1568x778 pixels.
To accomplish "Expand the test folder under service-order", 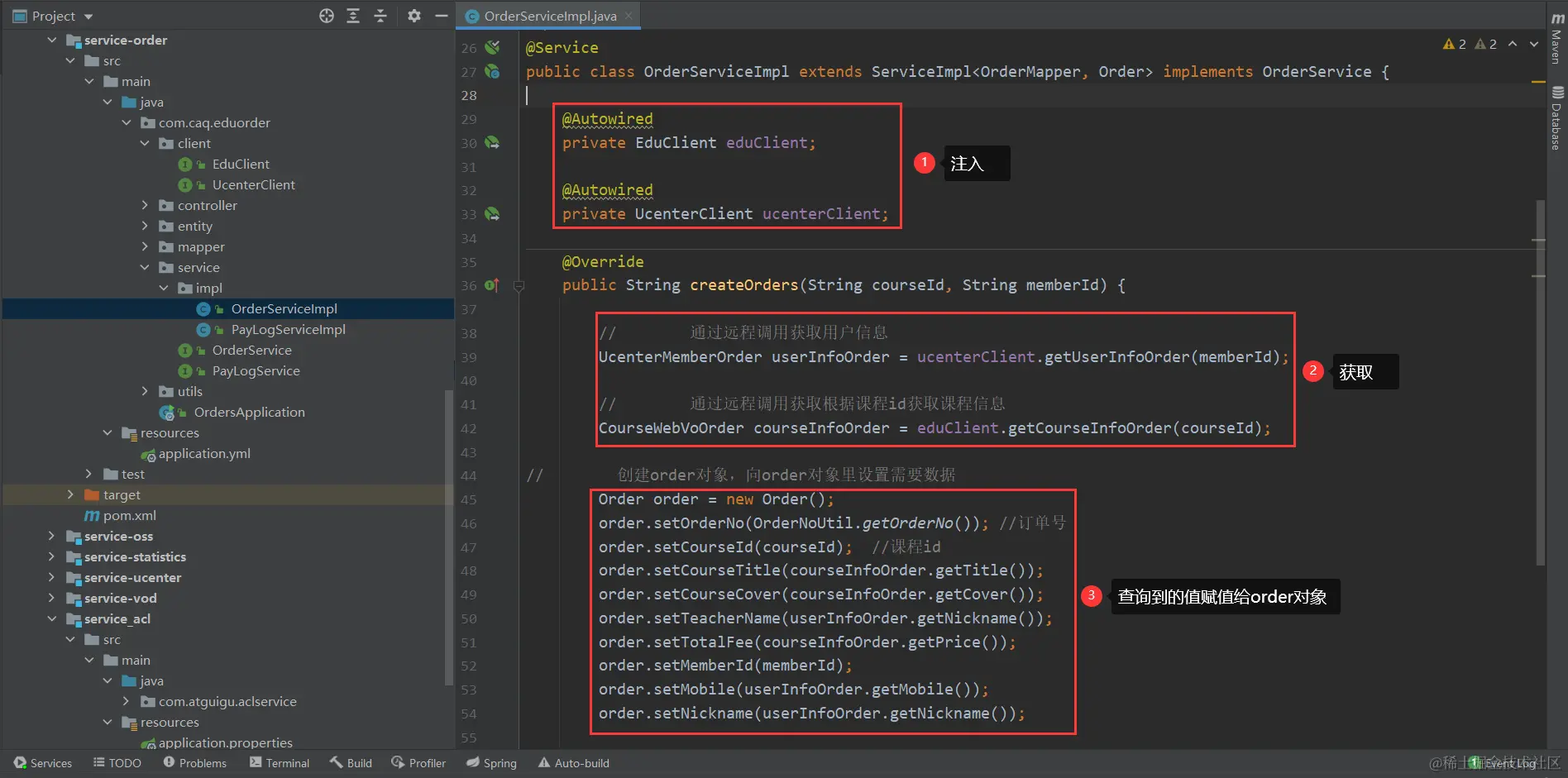I will (x=89, y=474).
